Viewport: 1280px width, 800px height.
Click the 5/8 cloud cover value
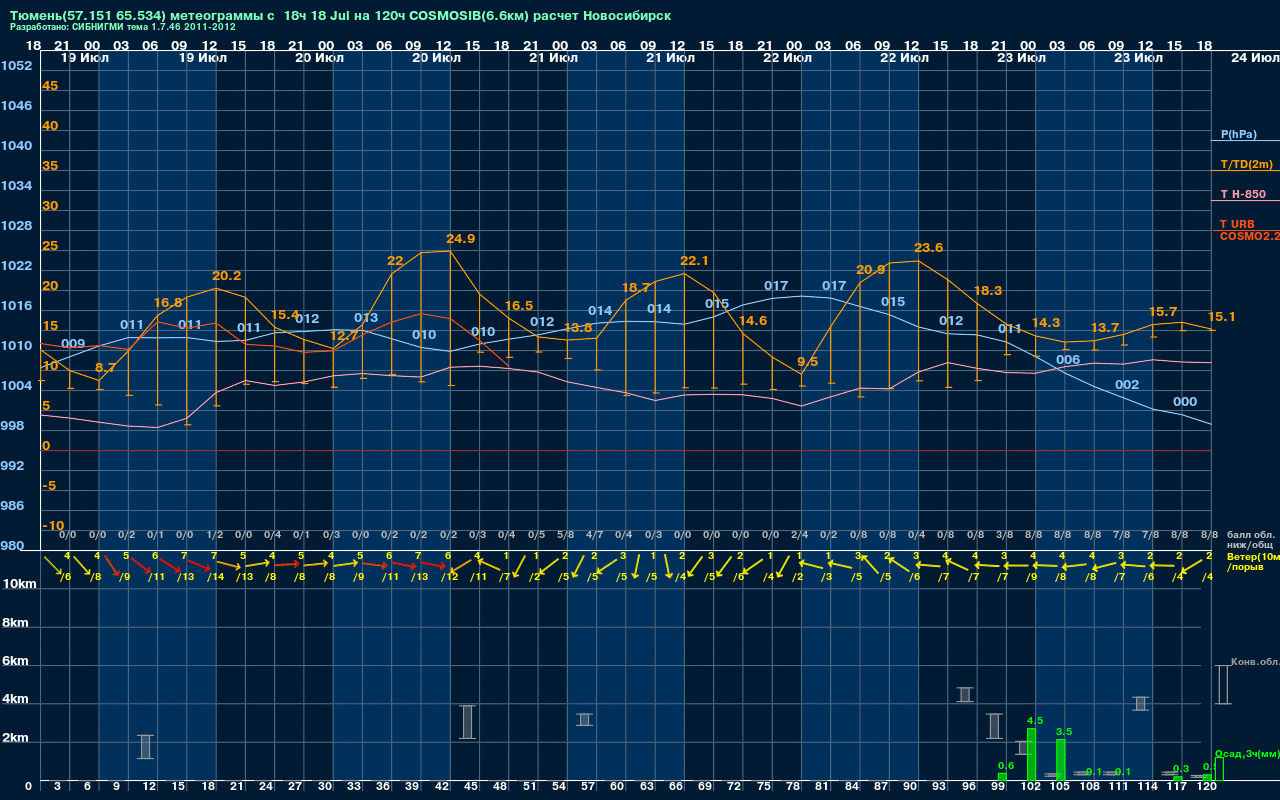(566, 536)
